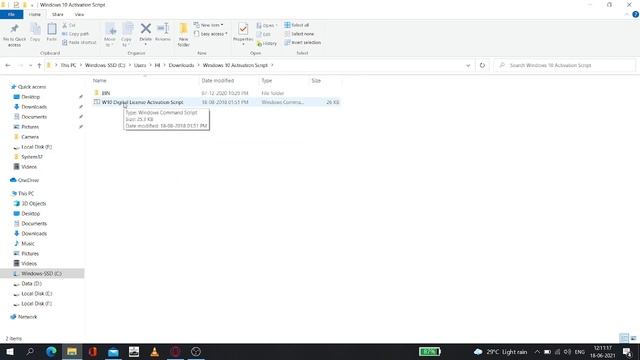Screen dimensions: 640x360
Task: Open notification center in system tray
Action: (x=627, y=352)
